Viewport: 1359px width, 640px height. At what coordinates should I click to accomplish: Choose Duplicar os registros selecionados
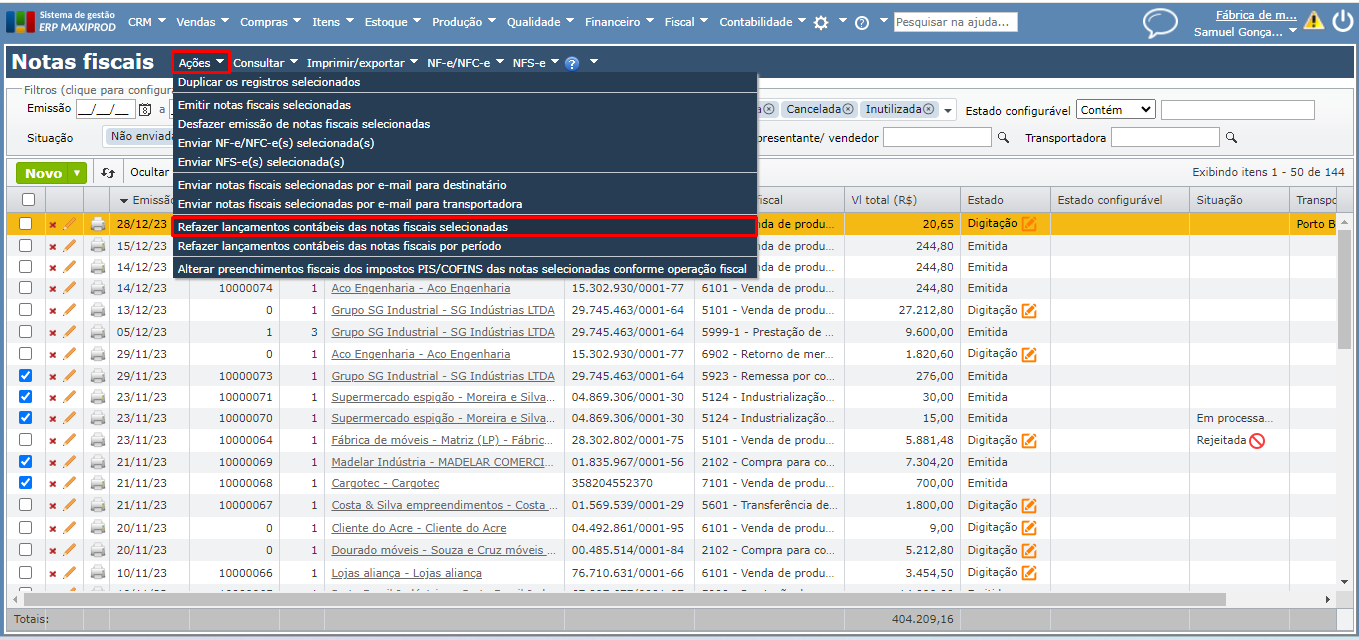coord(269,82)
